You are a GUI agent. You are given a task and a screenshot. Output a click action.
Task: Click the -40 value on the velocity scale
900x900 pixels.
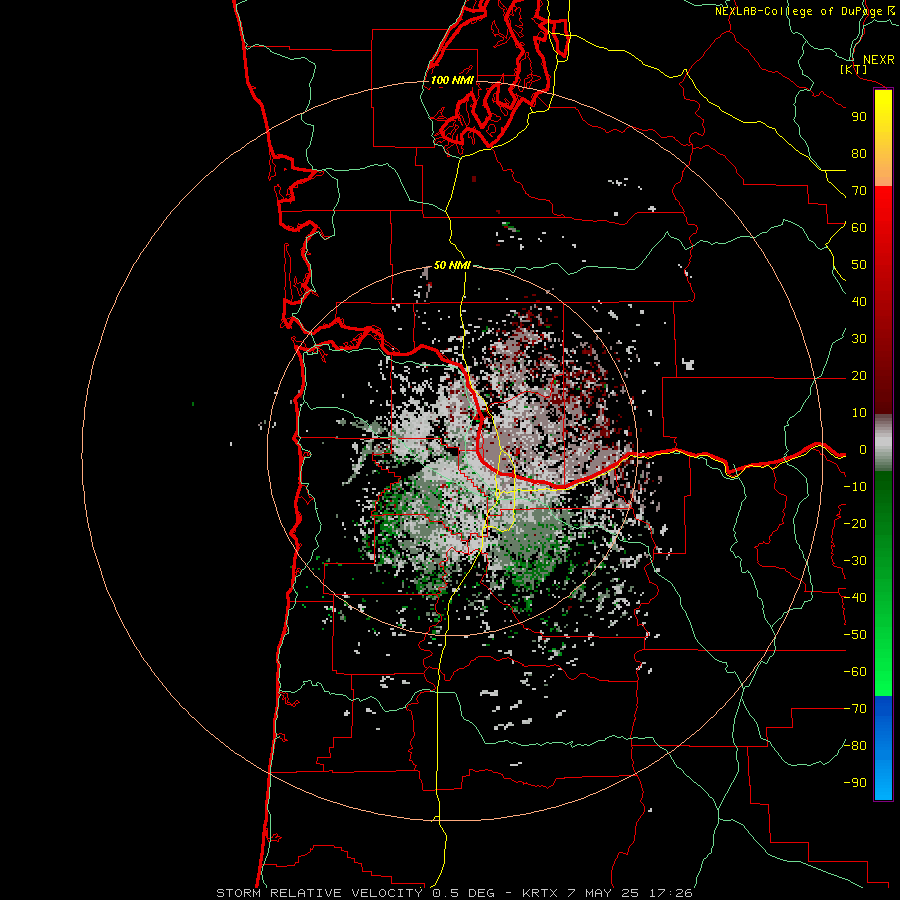[x=855, y=598]
